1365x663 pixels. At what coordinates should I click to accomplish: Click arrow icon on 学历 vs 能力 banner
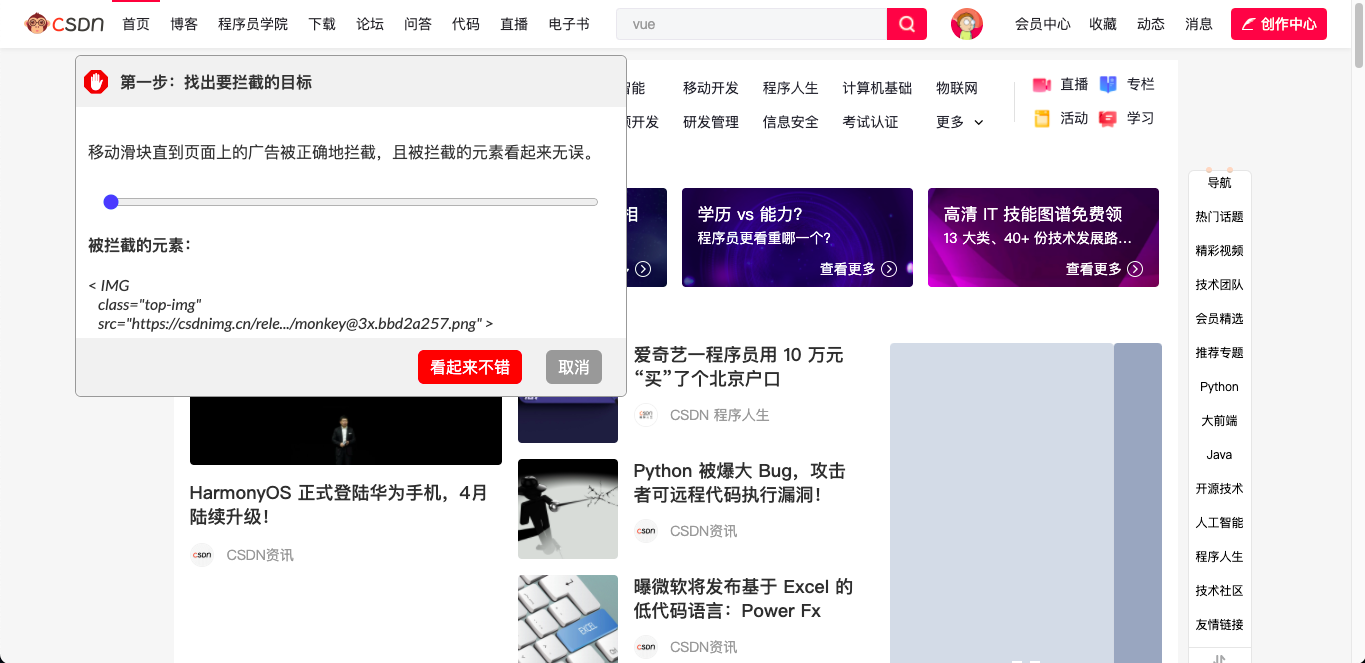coord(889,269)
